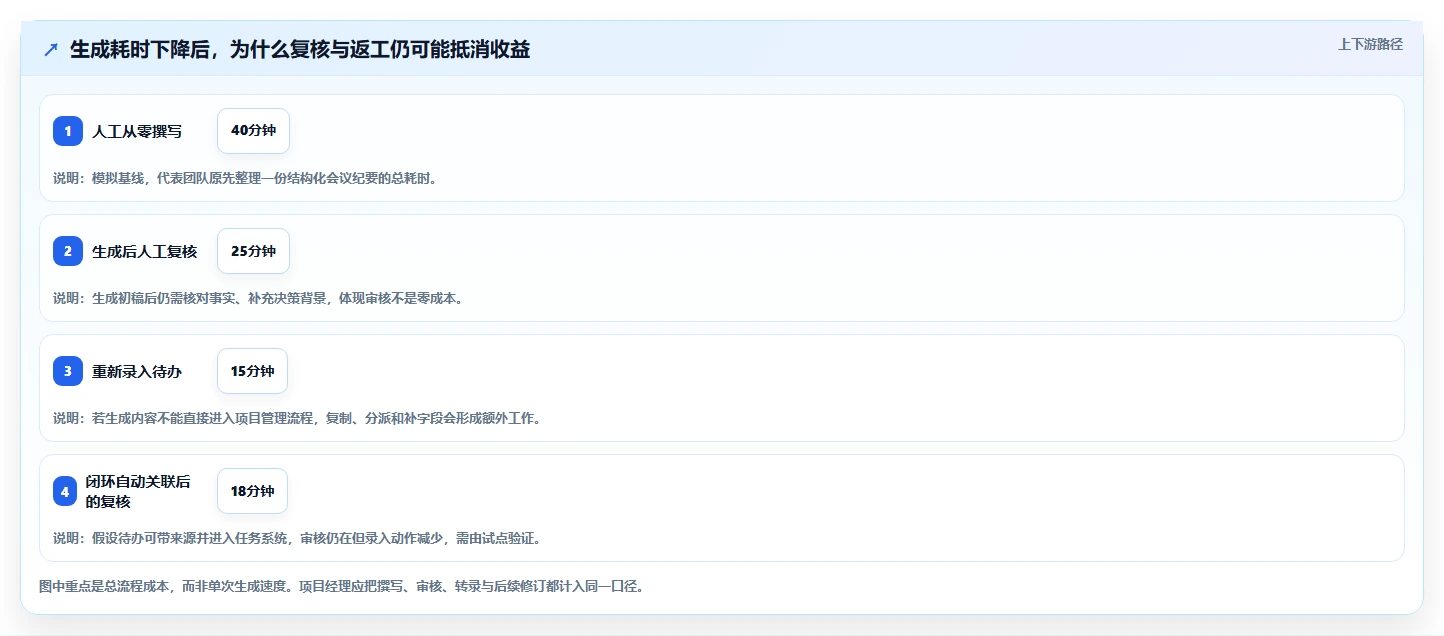Click the description starting 说明：生成初稿后仍需核对事实
The width and height of the screenshot is (1444, 636).
coord(258,298)
